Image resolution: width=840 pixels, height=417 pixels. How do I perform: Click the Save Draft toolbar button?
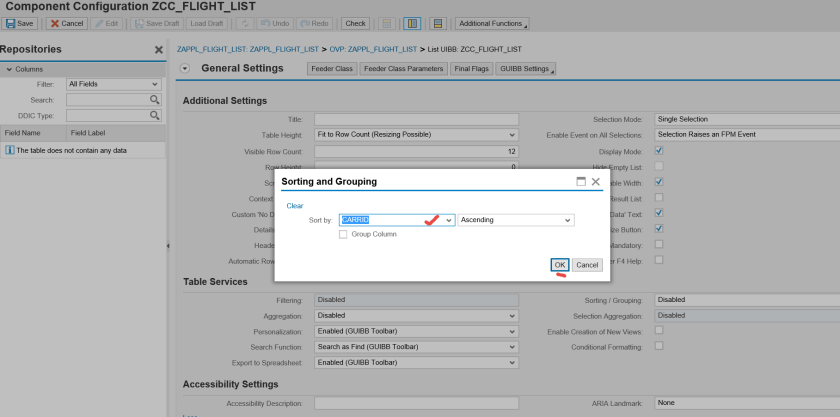pos(158,24)
